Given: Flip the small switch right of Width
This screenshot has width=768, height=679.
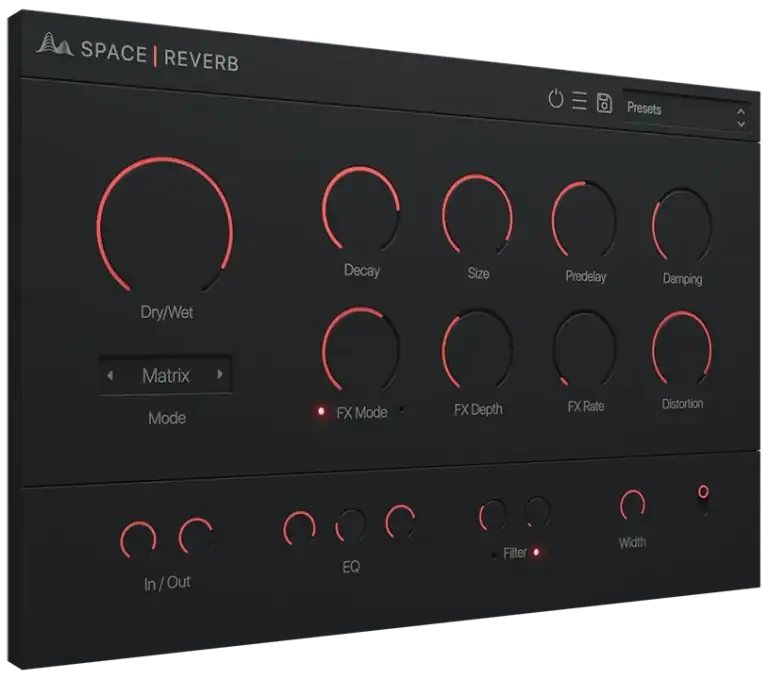Looking at the screenshot, I should (x=703, y=500).
